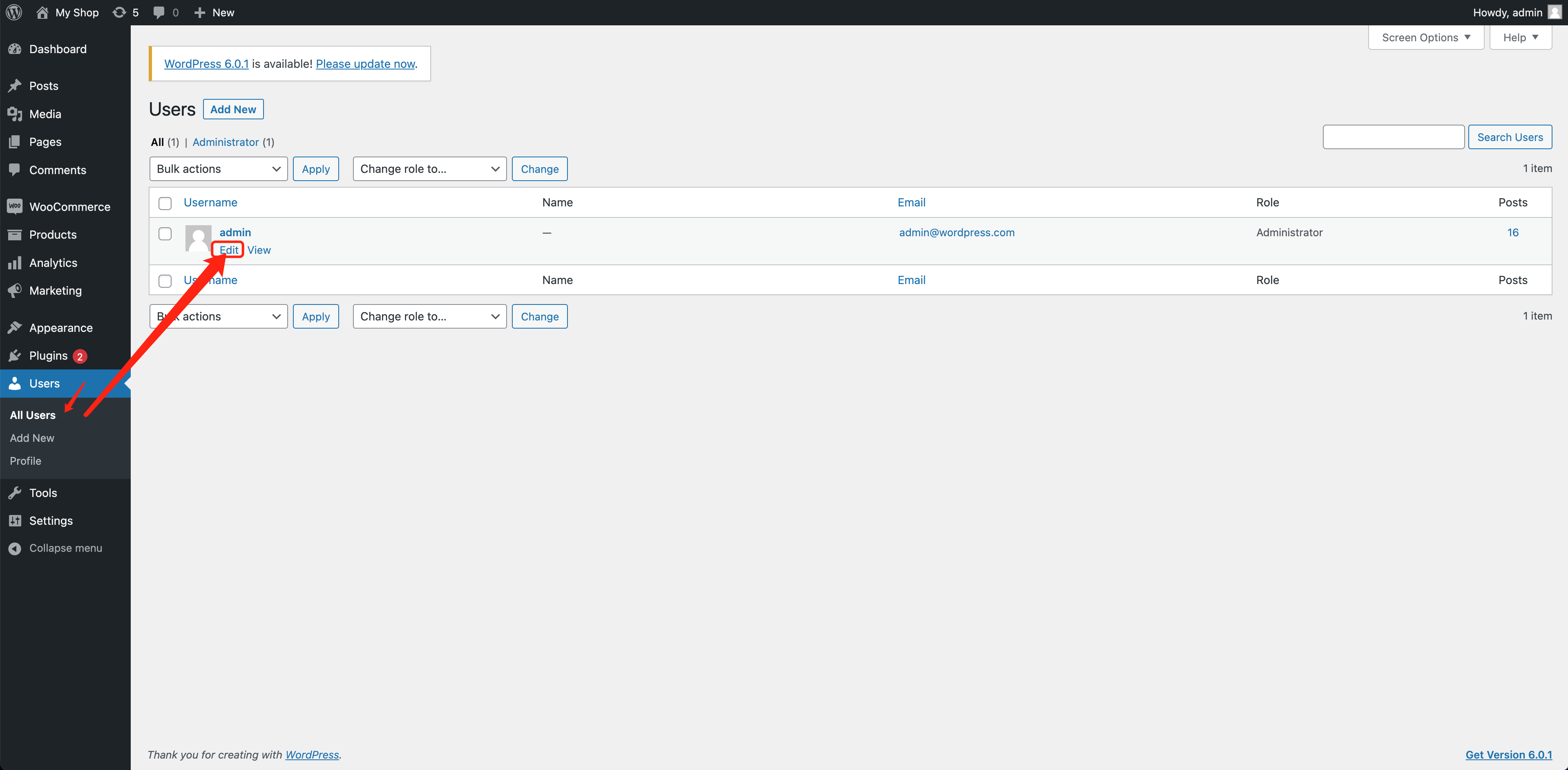Select Add New under Users submenu
1568x770 pixels.
31,438
